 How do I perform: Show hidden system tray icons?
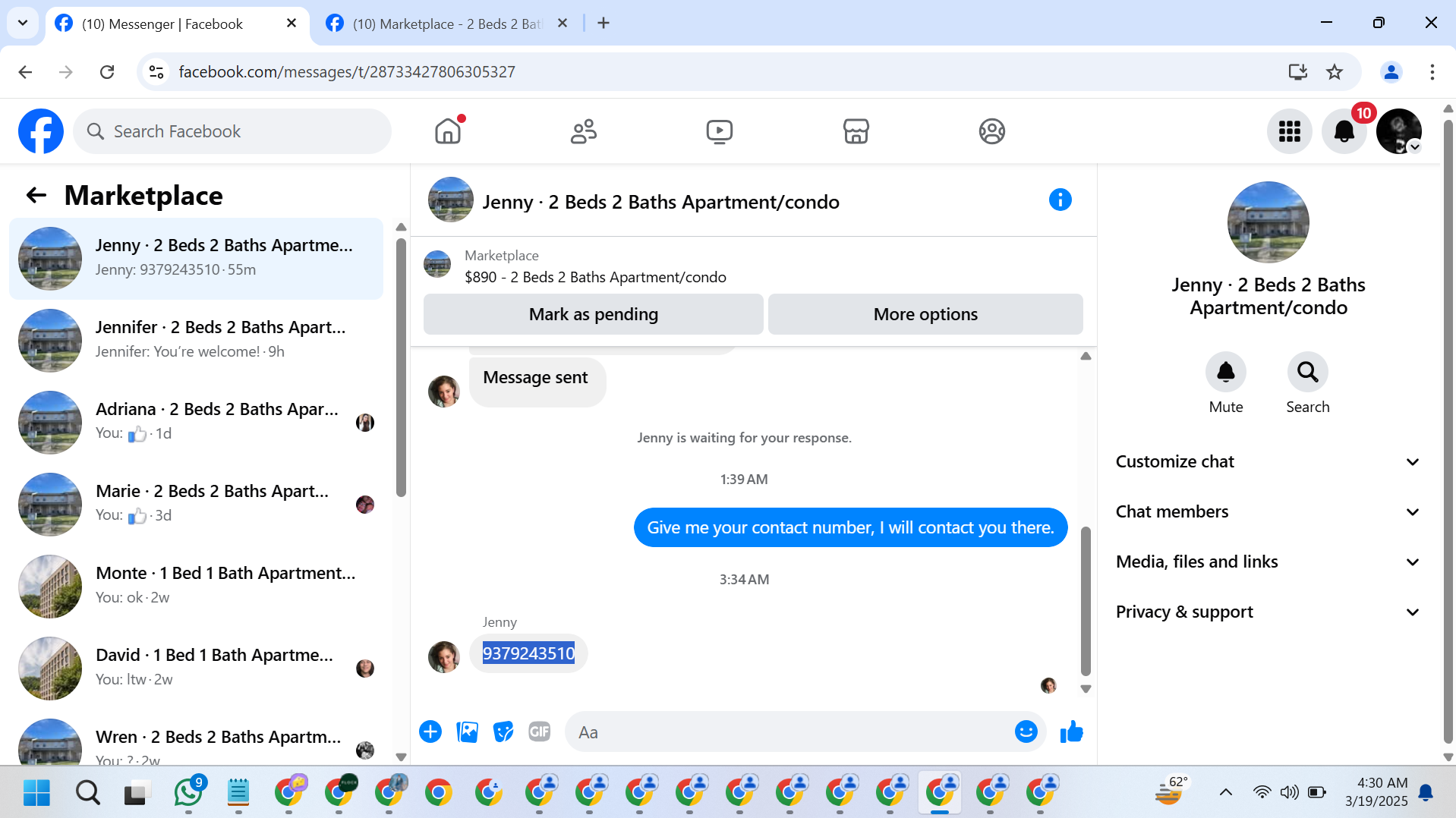click(x=1225, y=793)
